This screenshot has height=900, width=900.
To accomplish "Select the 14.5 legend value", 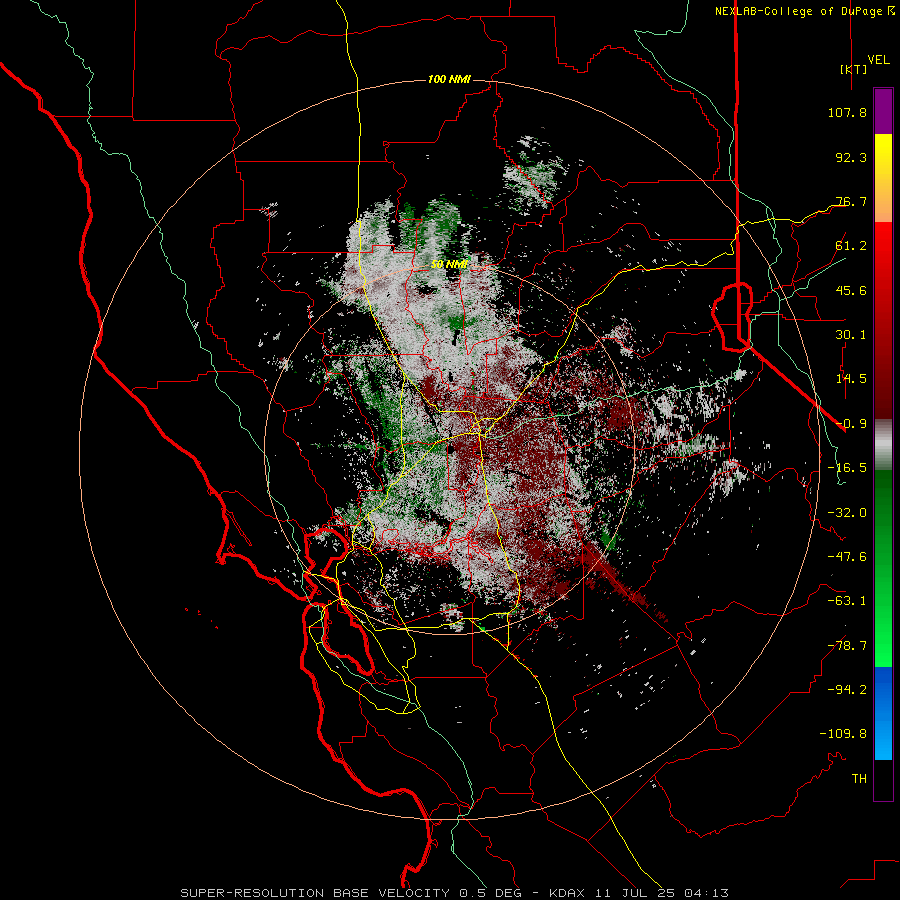I will pos(851,379).
